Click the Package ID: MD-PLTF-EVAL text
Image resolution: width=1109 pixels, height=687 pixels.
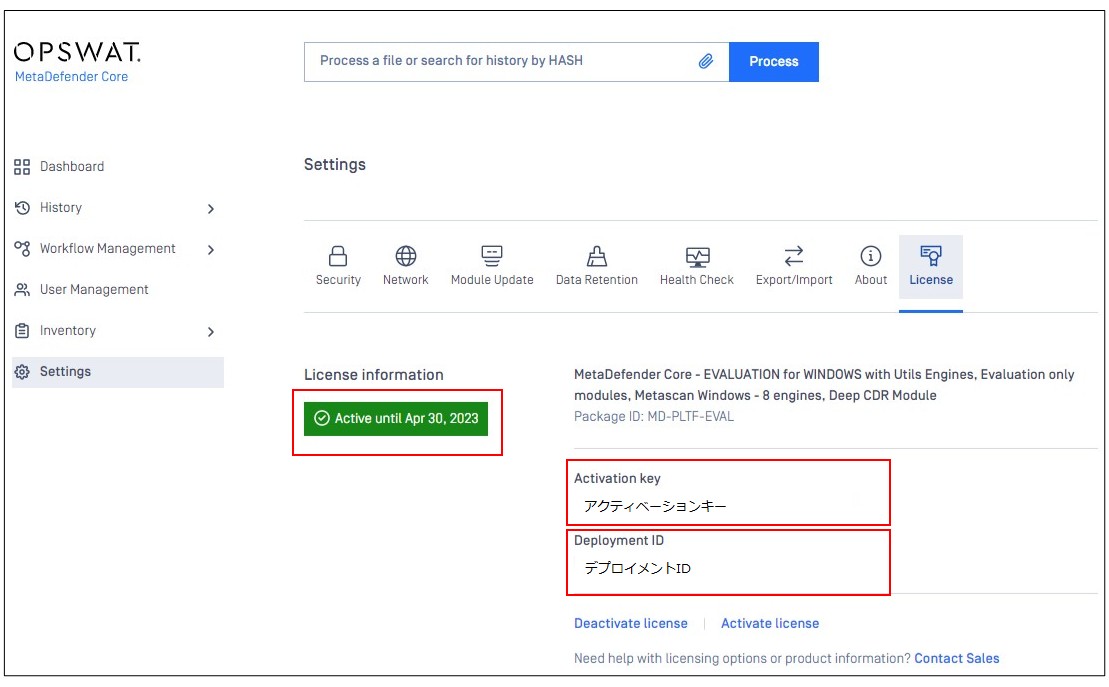654,417
